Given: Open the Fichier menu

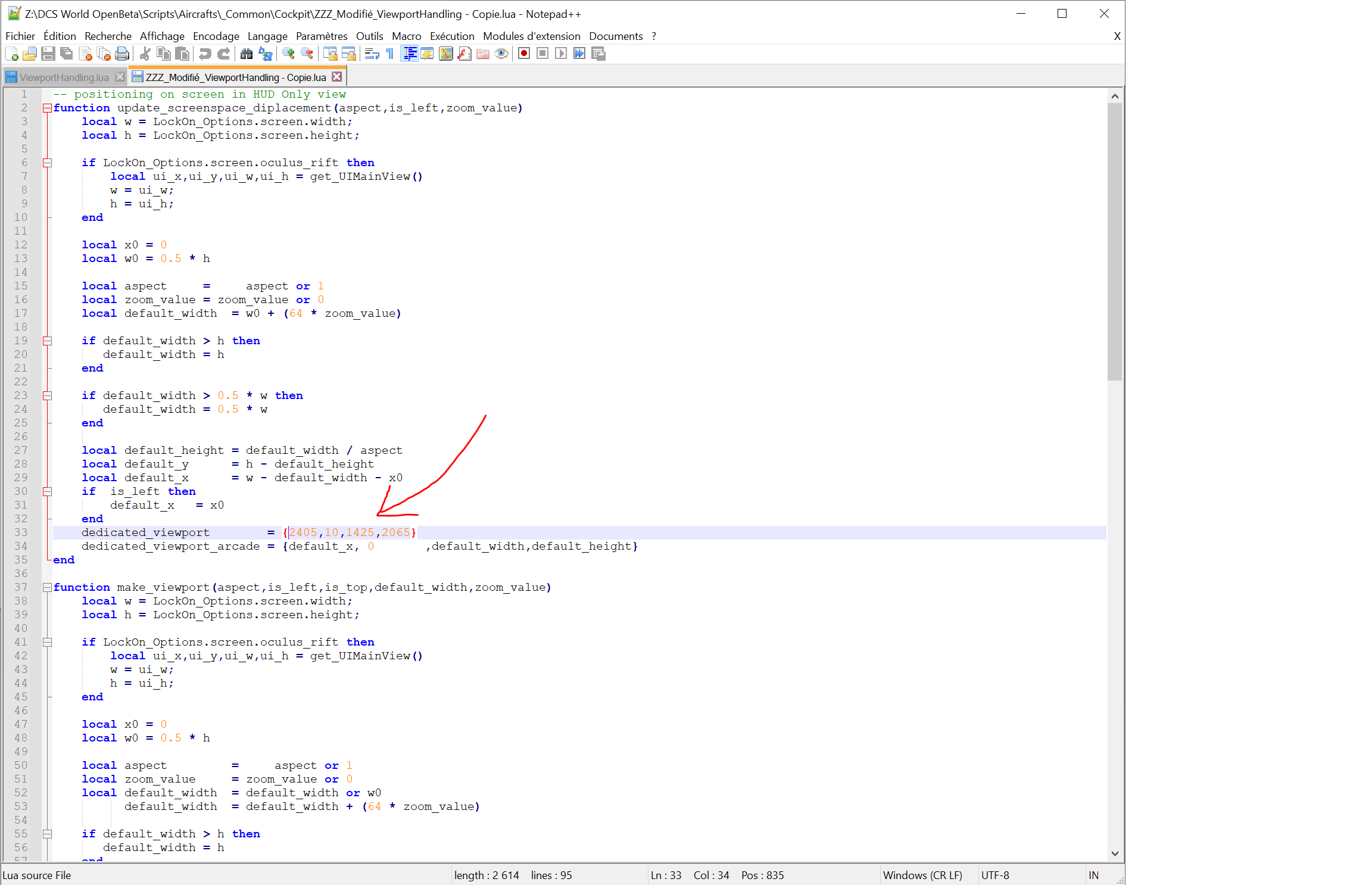Looking at the screenshot, I should (x=20, y=36).
